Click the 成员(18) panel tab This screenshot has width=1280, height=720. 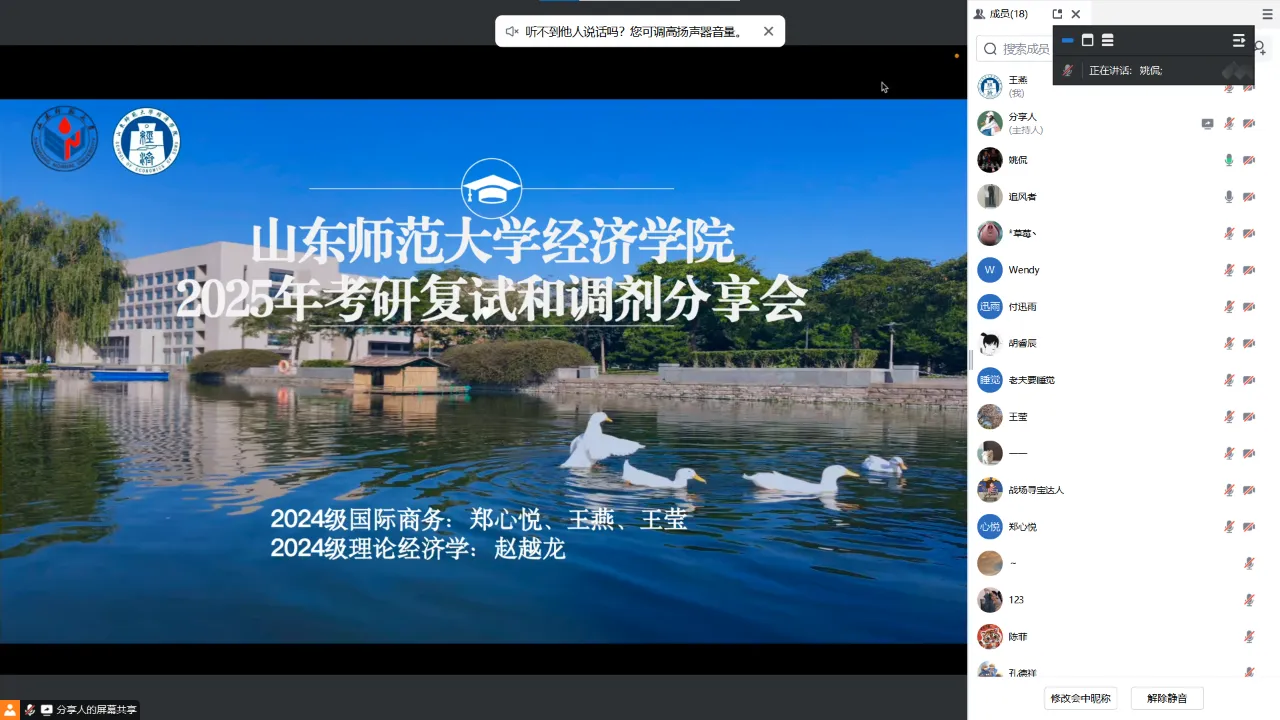point(1001,14)
